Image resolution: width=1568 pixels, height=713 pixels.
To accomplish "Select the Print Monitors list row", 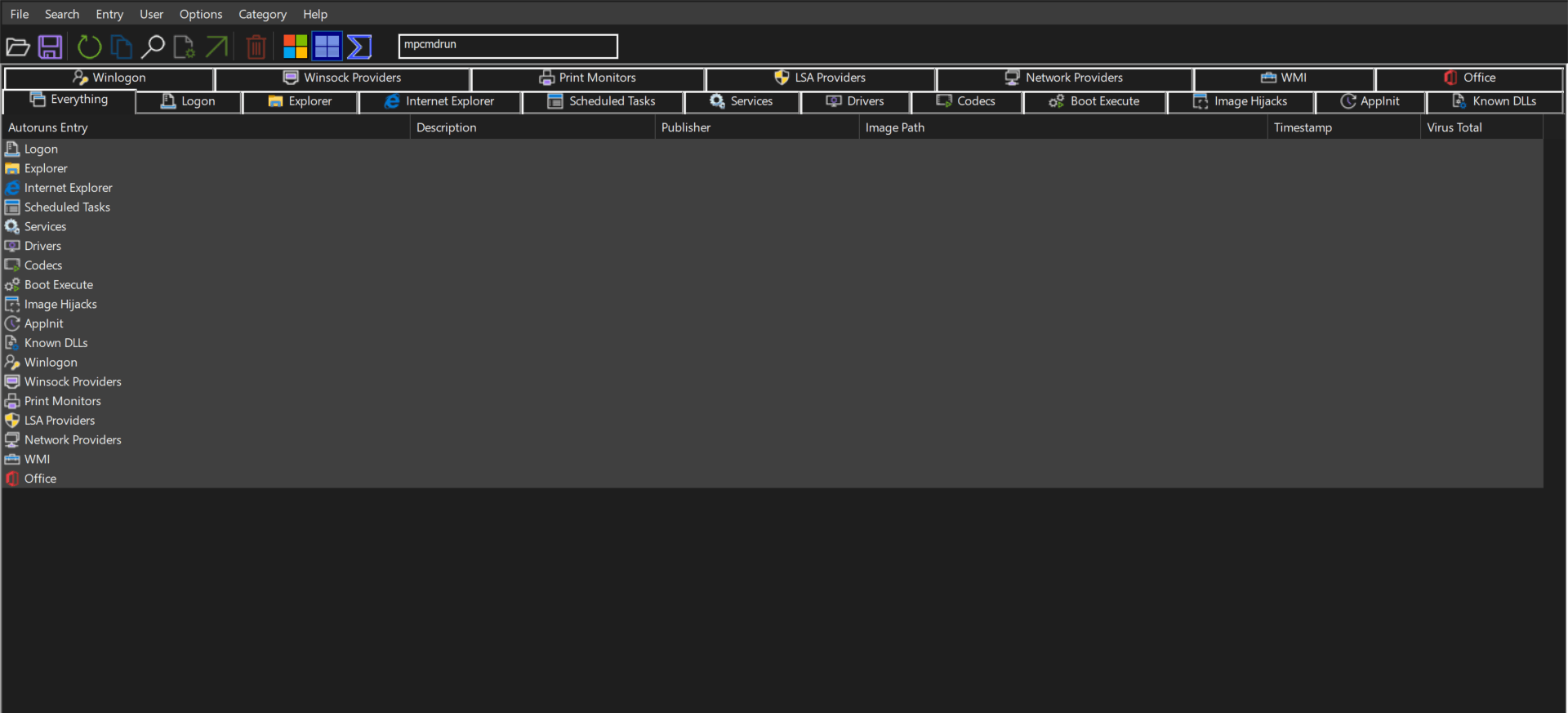I will [773, 401].
